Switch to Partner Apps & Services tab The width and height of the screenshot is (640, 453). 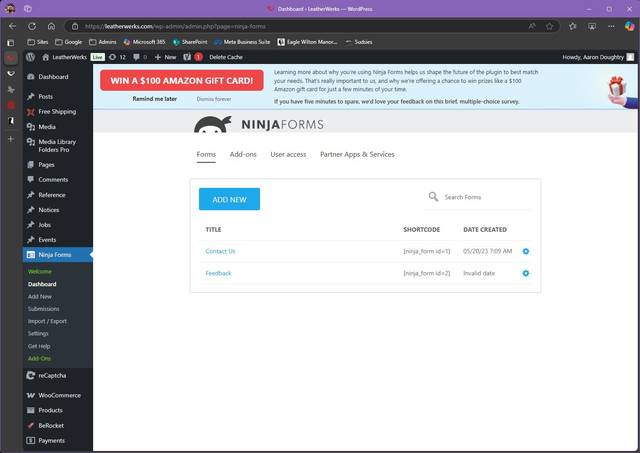pos(357,154)
